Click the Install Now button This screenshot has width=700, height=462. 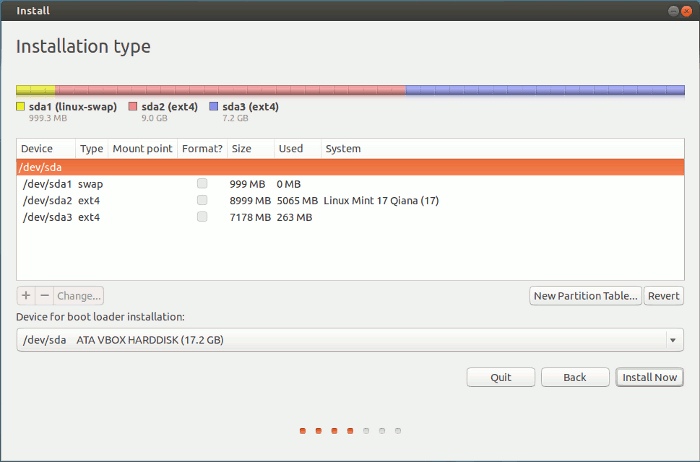coord(650,377)
